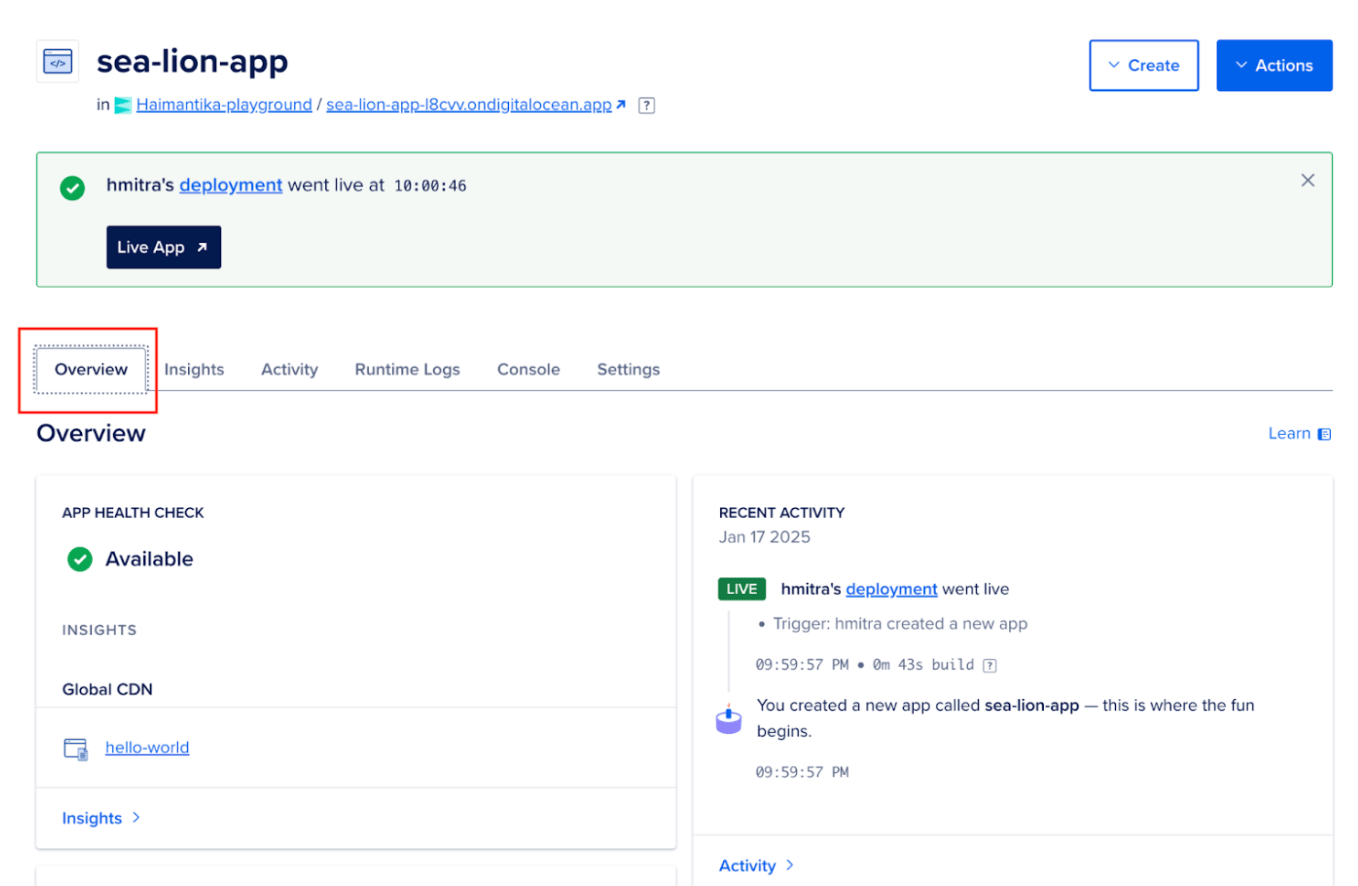Click the deployment link in the green banner
The width and height of the screenshot is (1358, 886).
[x=231, y=185]
